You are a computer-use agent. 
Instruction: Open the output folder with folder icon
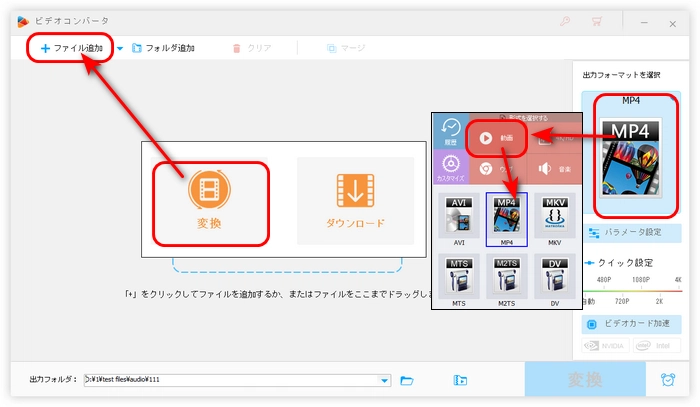click(407, 380)
